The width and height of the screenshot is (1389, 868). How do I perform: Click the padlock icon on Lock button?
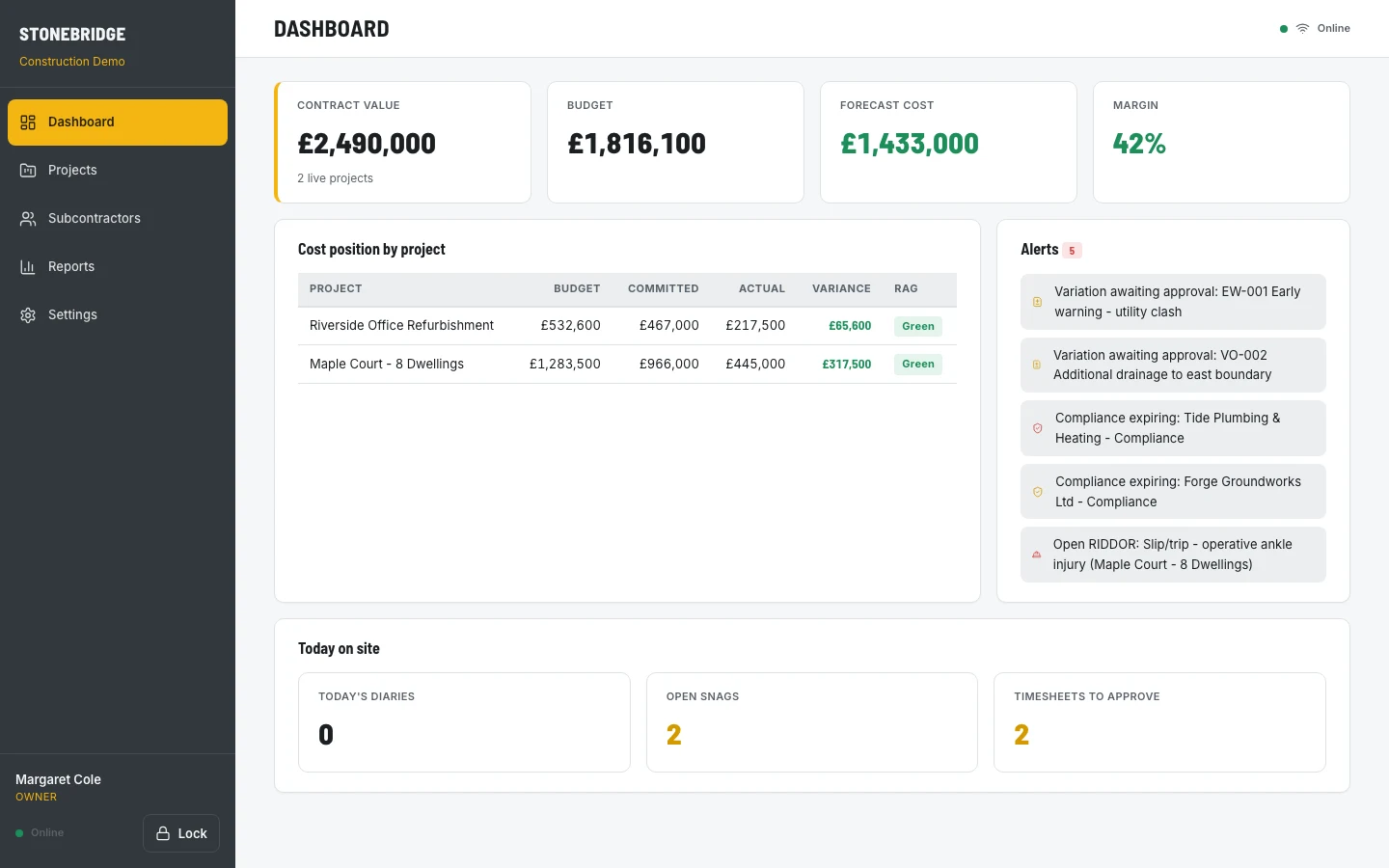coord(164,833)
